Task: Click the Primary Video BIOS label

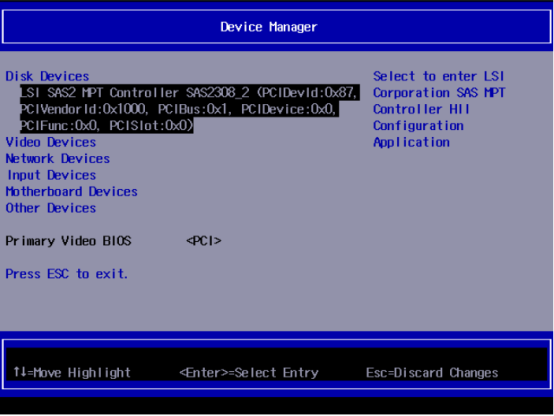Action: click(68, 241)
